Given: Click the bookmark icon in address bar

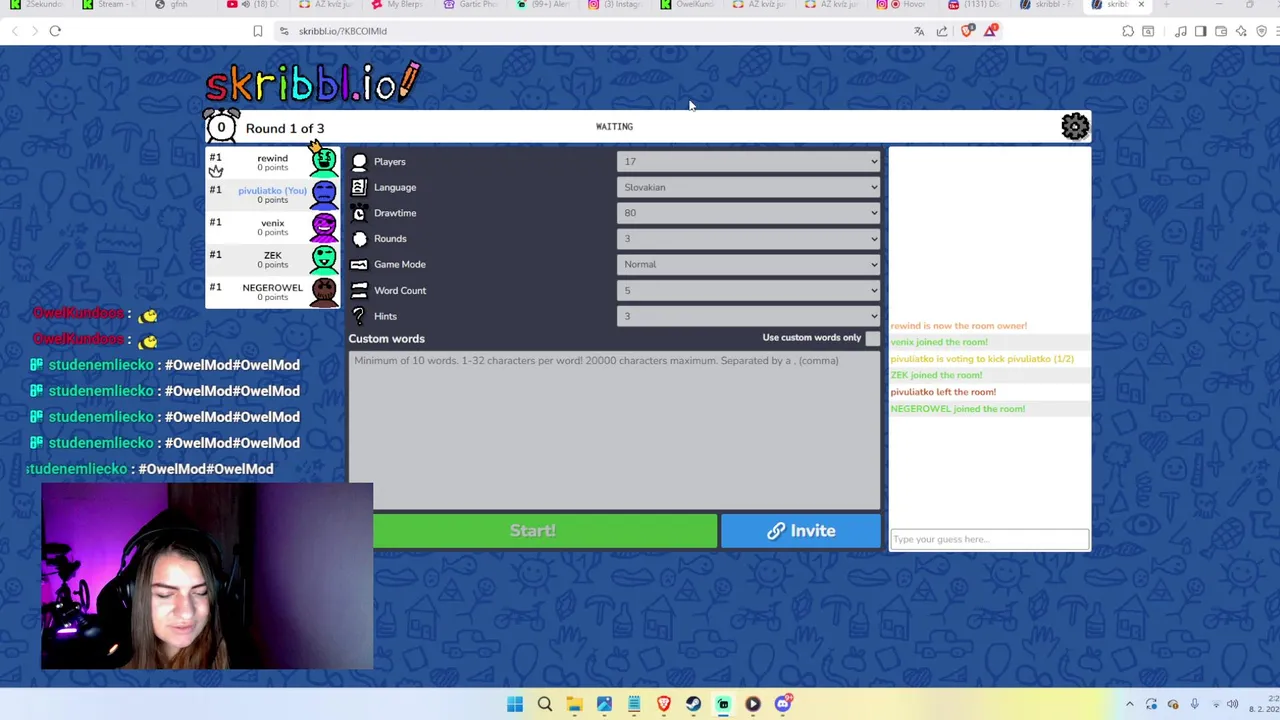Looking at the screenshot, I should click(x=258, y=31).
